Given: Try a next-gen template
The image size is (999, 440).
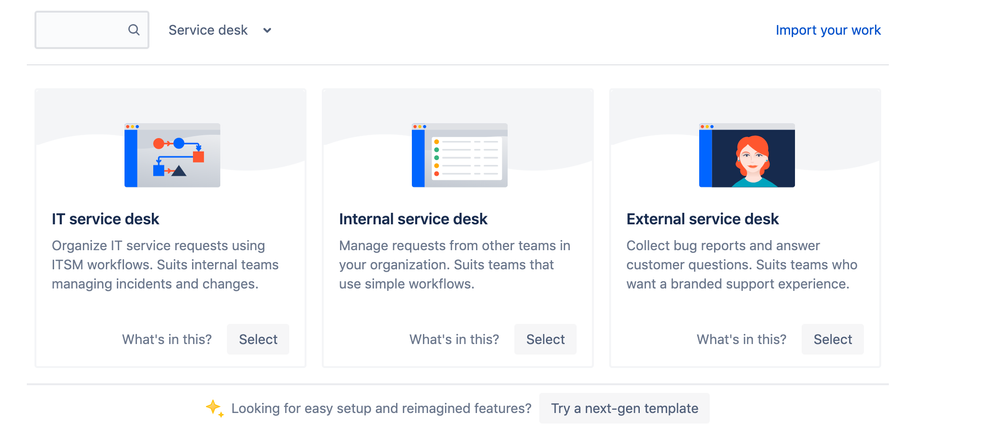Looking at the screenshot, I should coord(624,409).
